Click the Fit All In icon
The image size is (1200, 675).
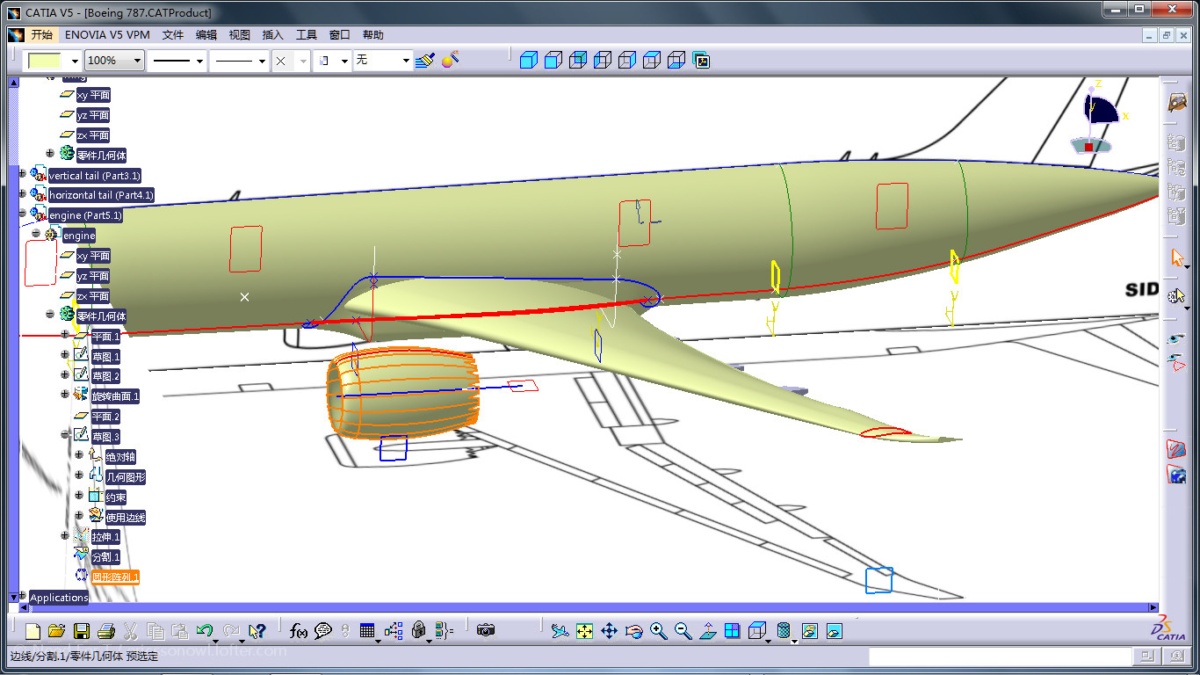[585, 631]
